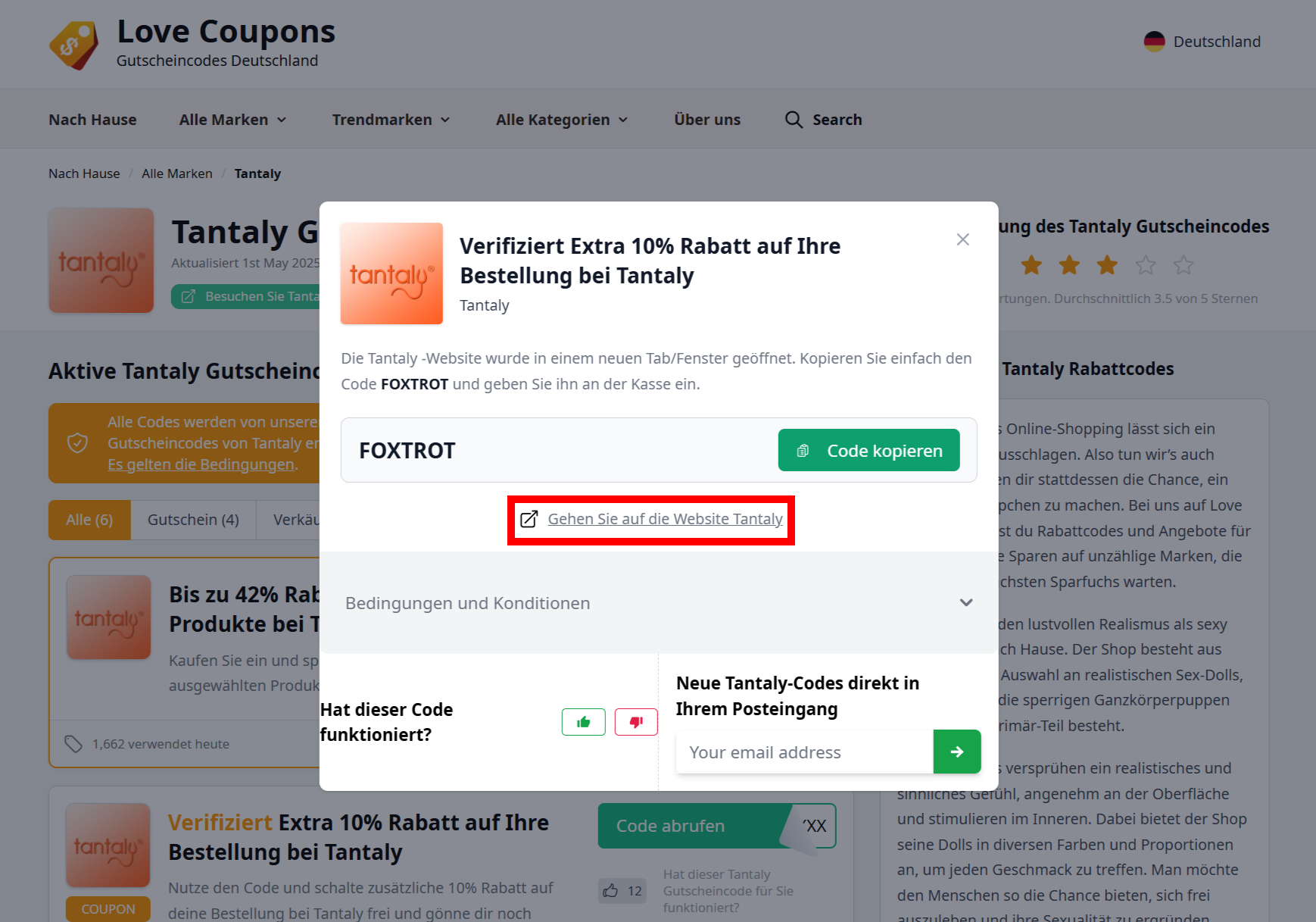Click Nach Hause breadcrumb link
The height and width of the screenshot is (922, 1316).
tap(84, 173)
